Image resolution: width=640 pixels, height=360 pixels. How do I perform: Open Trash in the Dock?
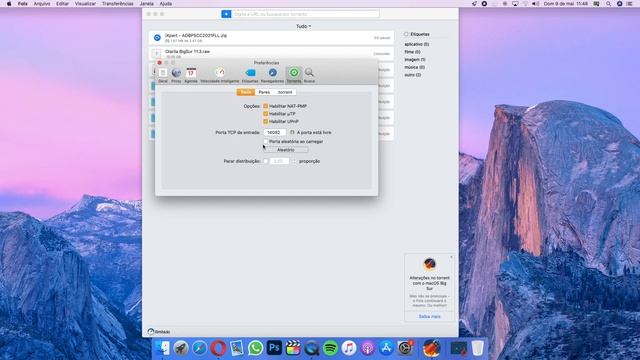(x=477, y=348)
